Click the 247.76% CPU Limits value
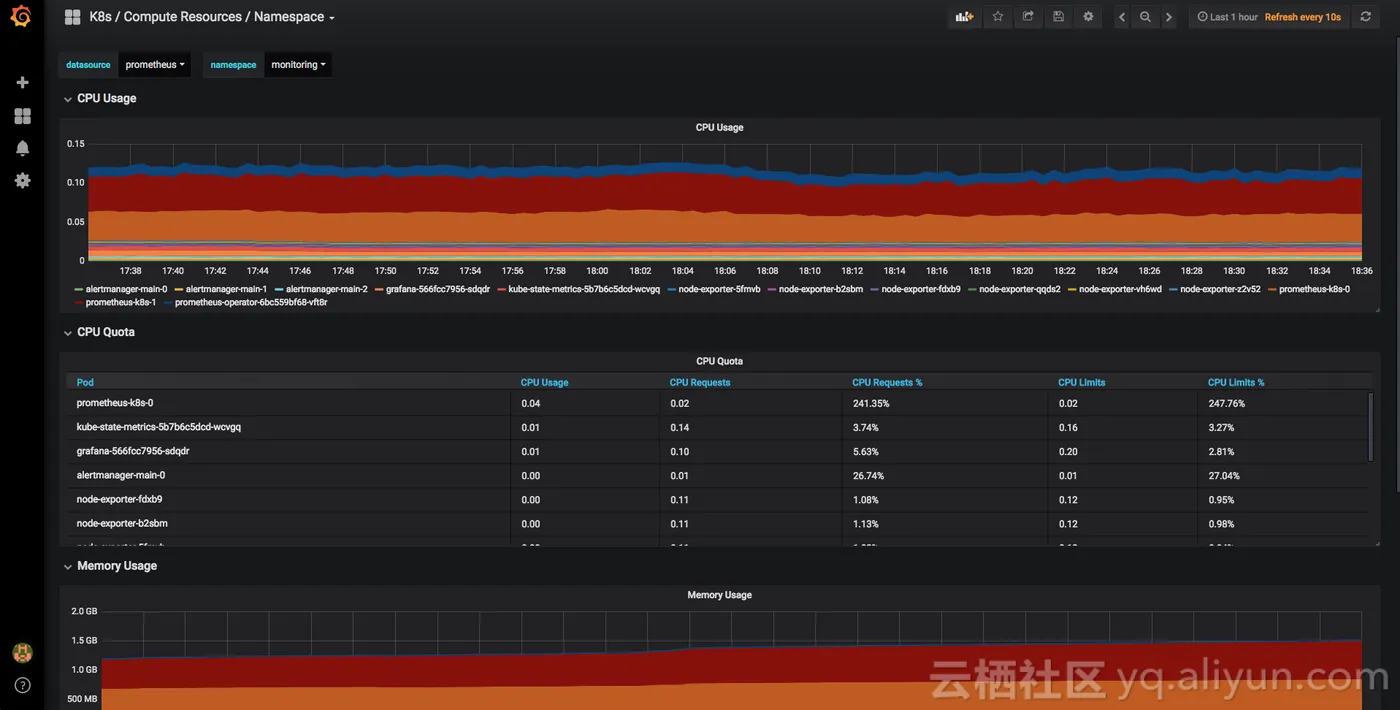This screenshot has width=1400, height=710. pyautogui.click(x=1227, y=403)
